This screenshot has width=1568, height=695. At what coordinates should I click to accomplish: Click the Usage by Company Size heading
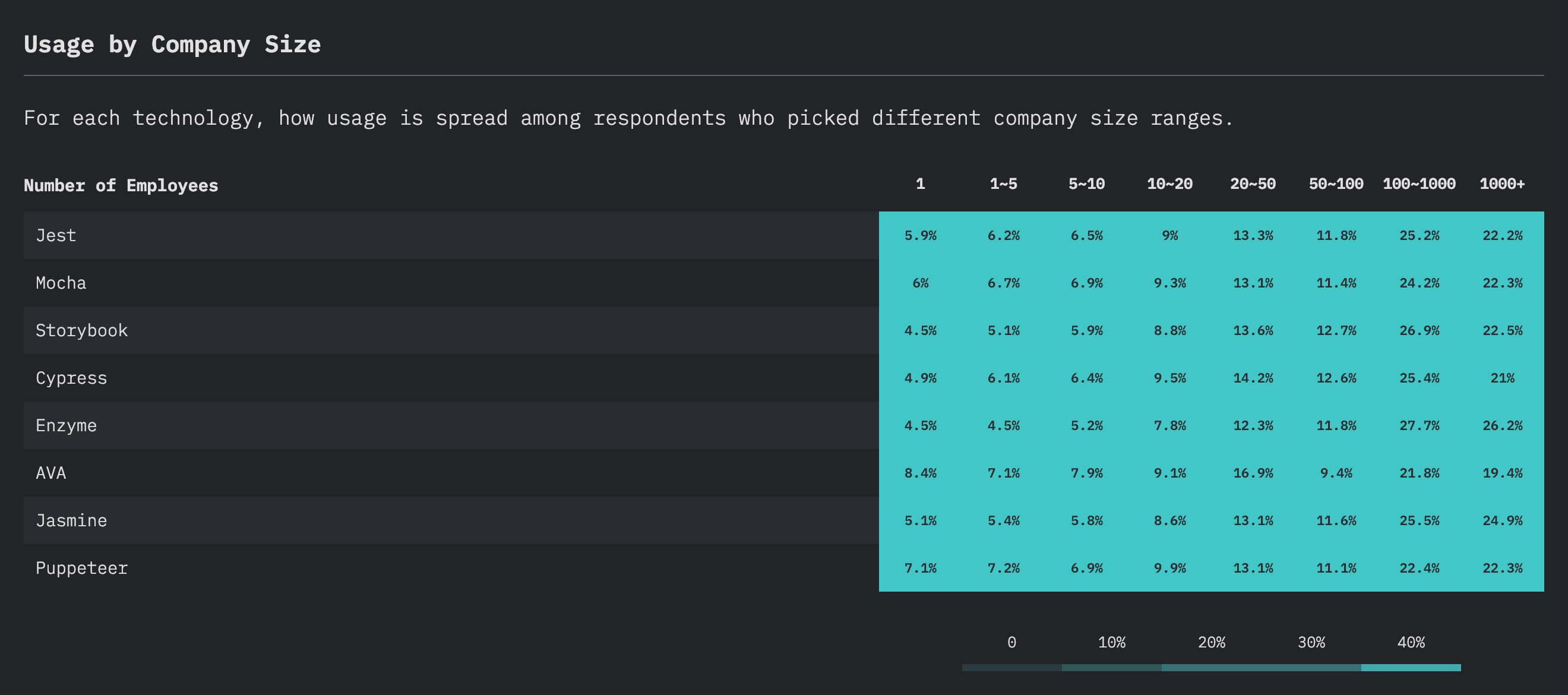172,45
